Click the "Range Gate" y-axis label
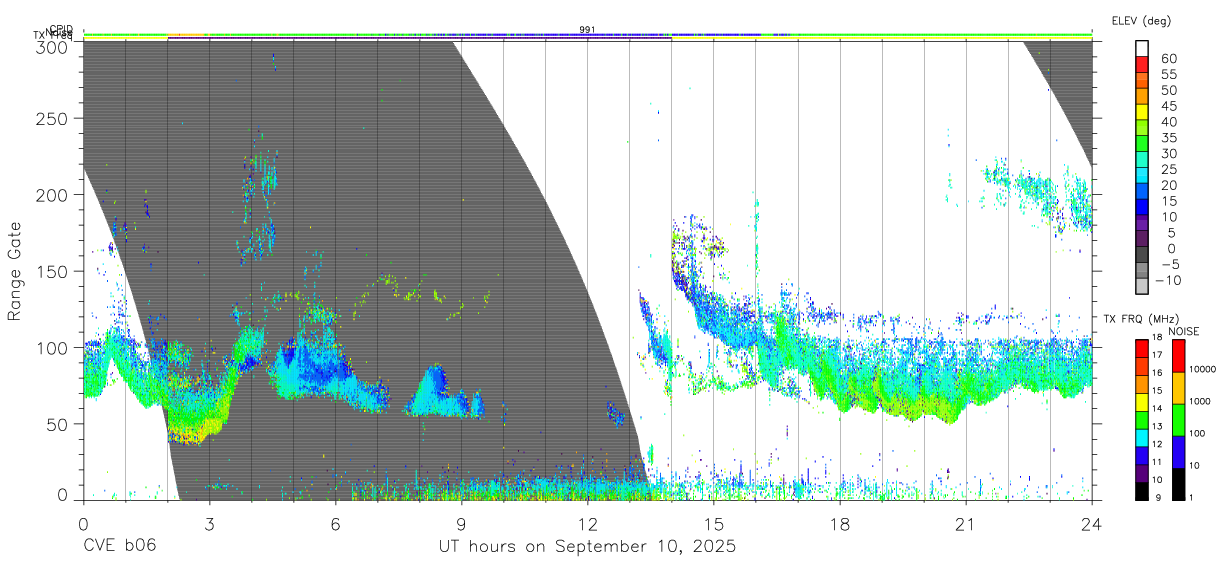 pyautogui.click(x=15, y=271)
